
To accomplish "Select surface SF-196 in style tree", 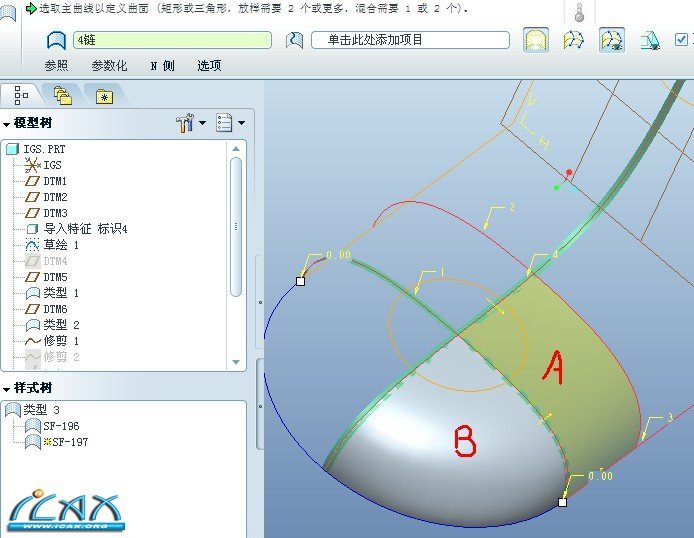I will click(52, 426).
